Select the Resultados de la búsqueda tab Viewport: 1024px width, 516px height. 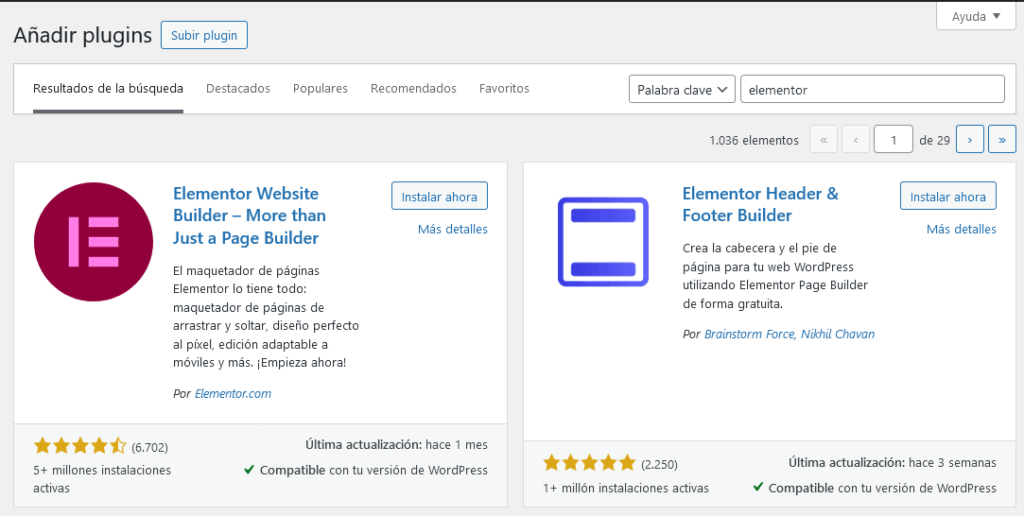point(108,88)
